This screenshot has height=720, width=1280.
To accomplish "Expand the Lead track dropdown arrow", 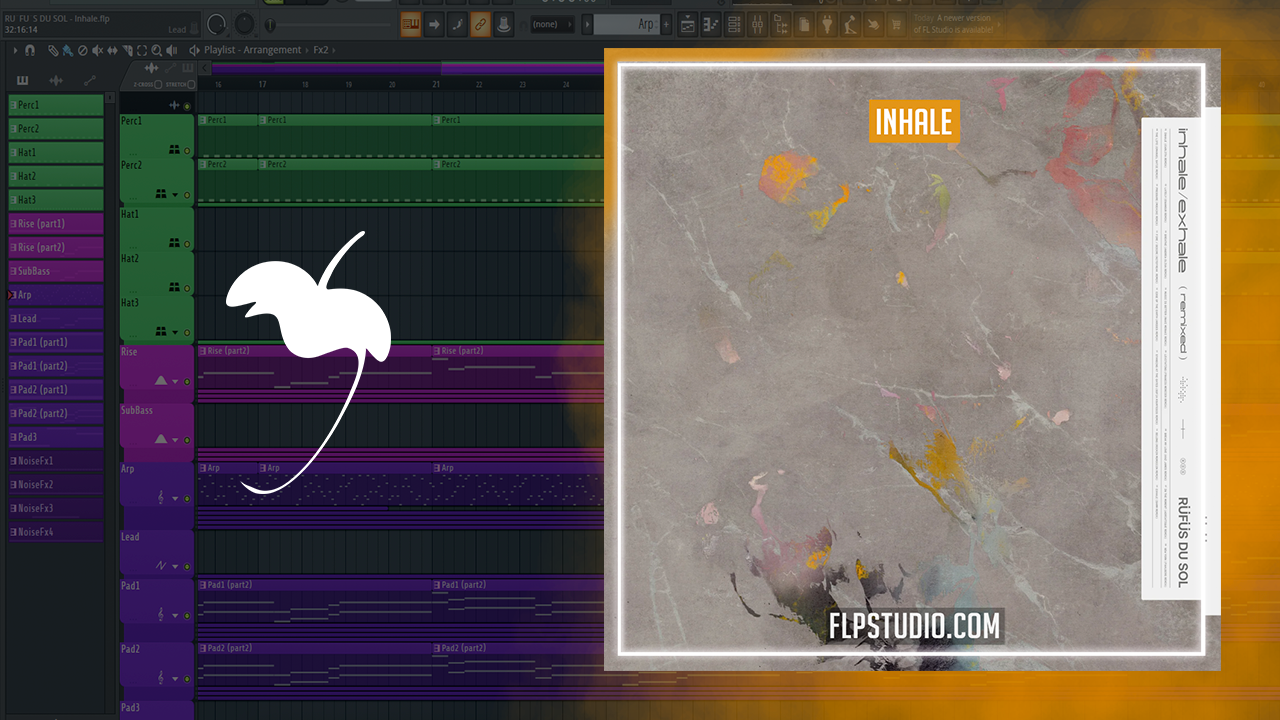I will coord(176,566).
